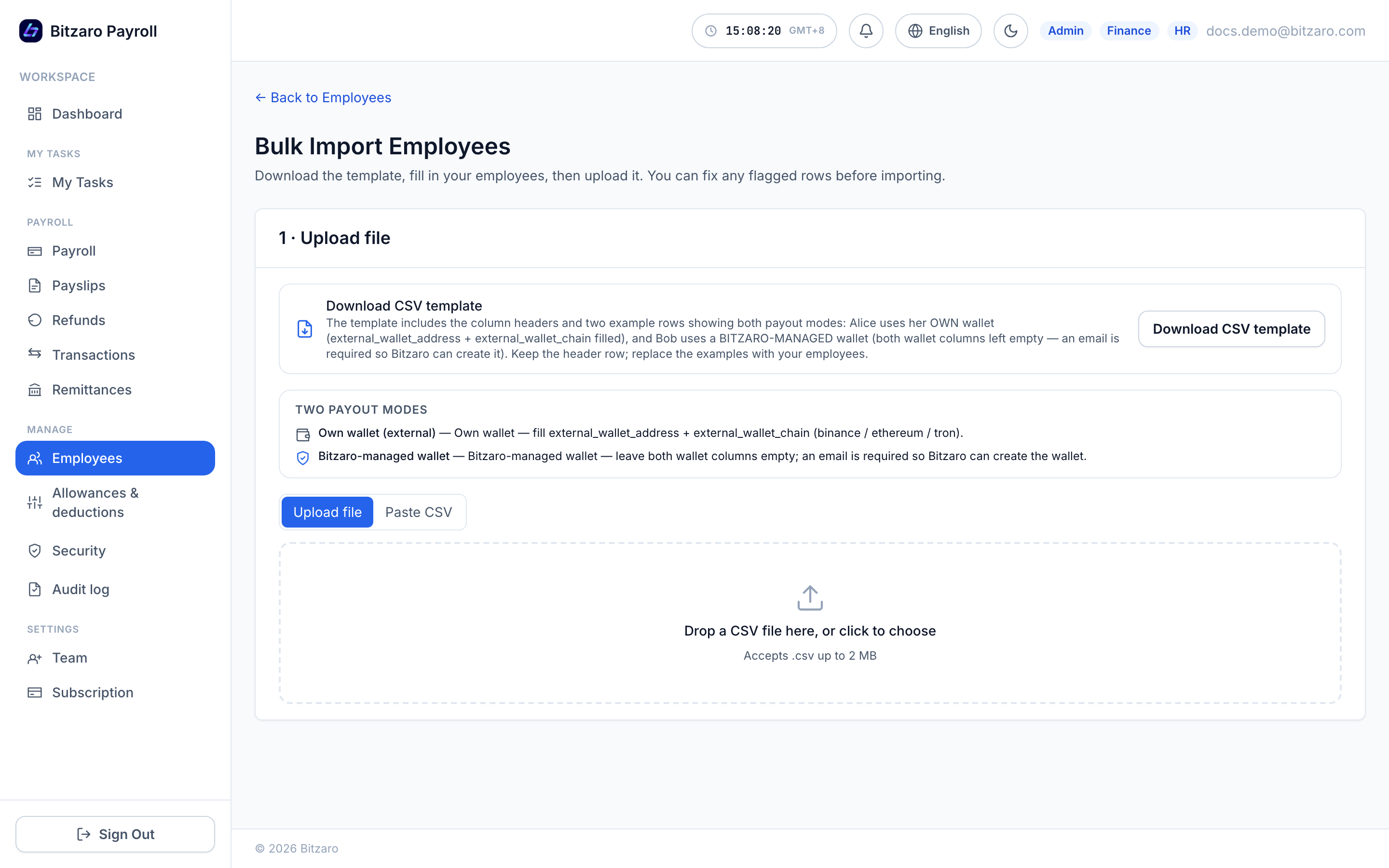Open Audit log in sidebar
This screenshot has width=1389, height=868.
tap(115, 589)
